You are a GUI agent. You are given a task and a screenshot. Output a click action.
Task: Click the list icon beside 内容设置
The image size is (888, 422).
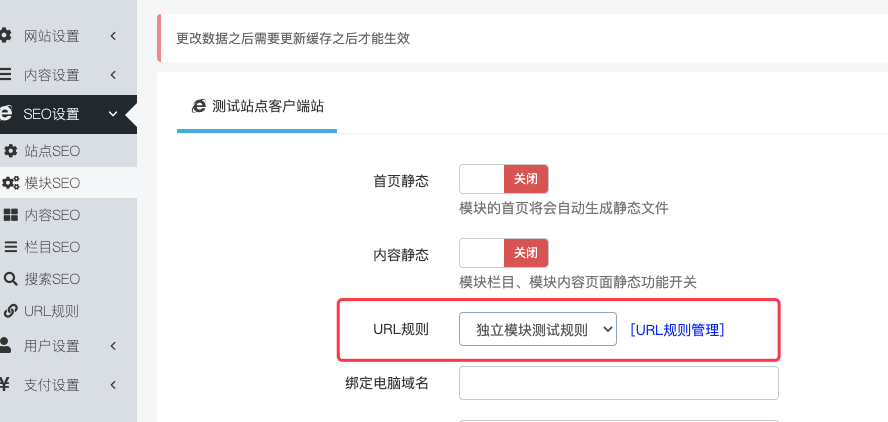point(5,74)
